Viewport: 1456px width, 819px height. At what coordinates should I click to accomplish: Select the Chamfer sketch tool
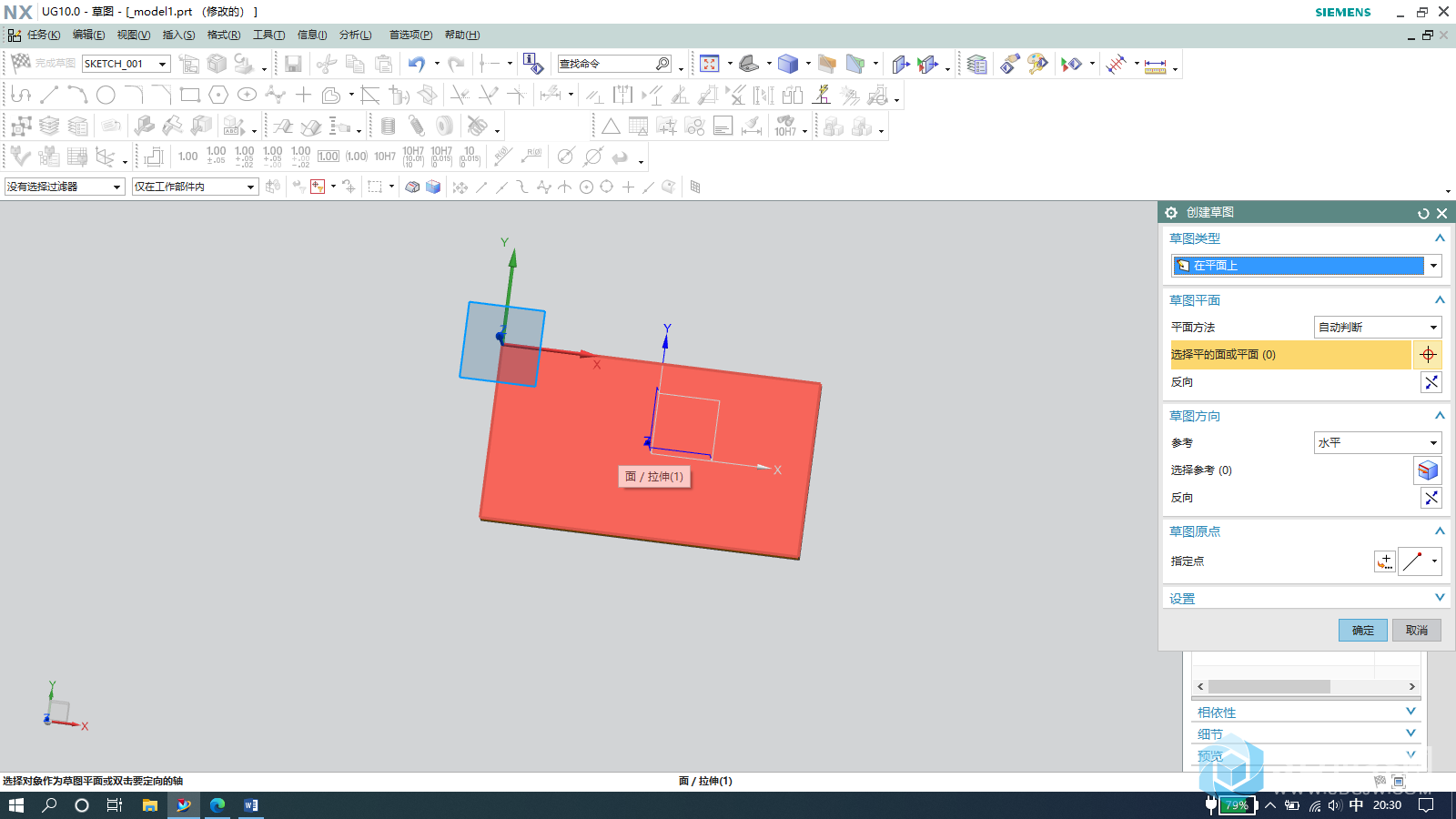coord(162,95)
